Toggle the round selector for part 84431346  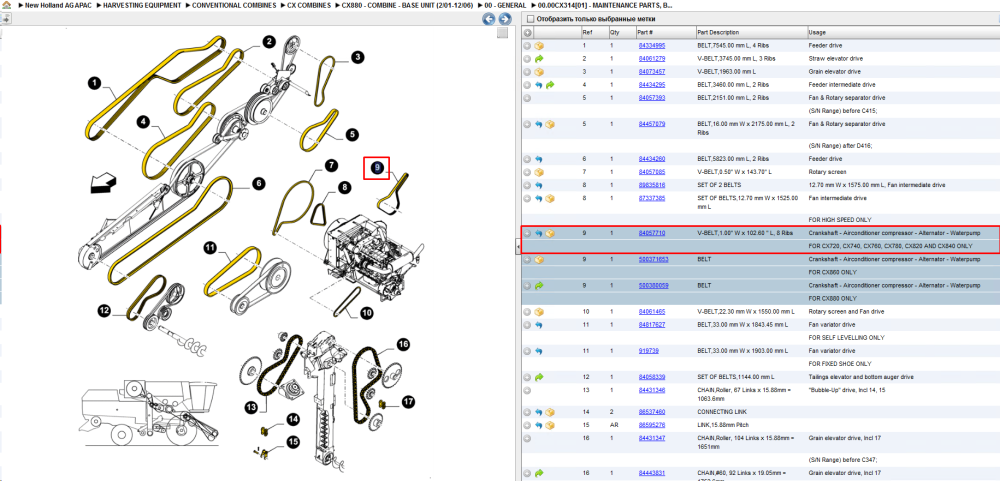coord(527,390)
